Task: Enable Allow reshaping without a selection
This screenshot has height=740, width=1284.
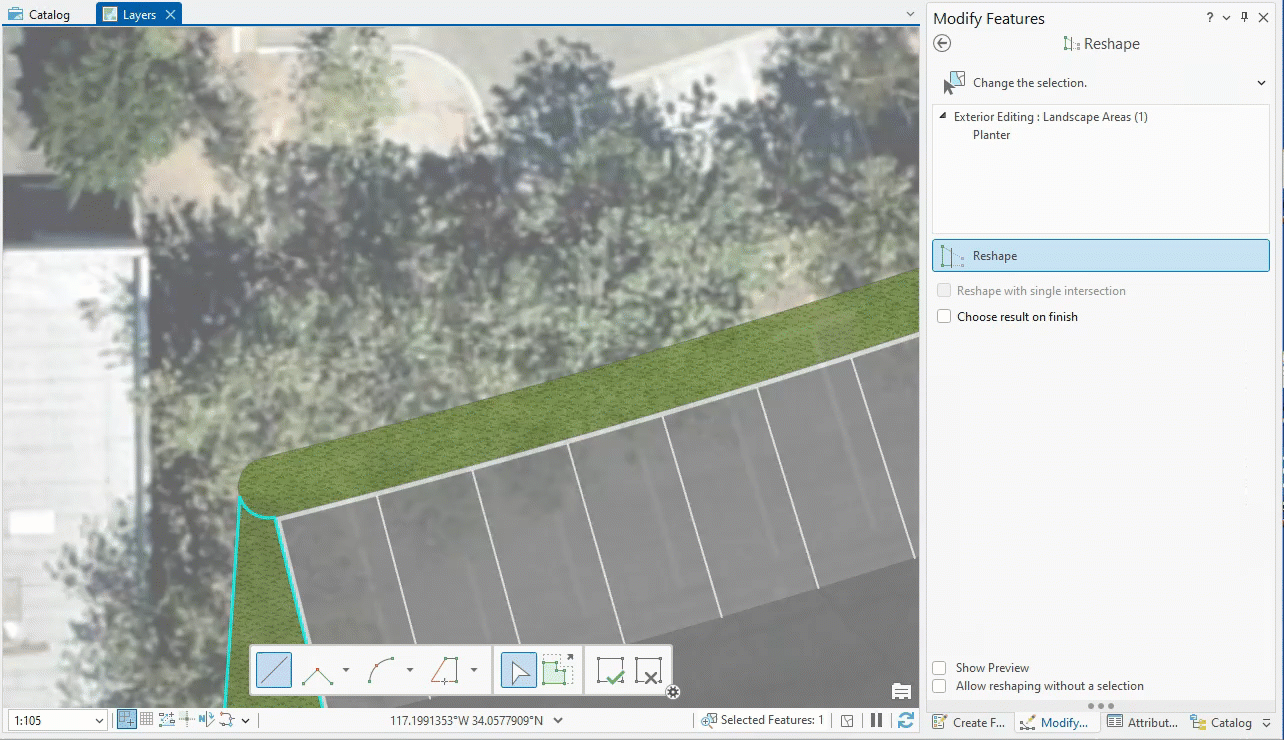Action: coord(939,686)
